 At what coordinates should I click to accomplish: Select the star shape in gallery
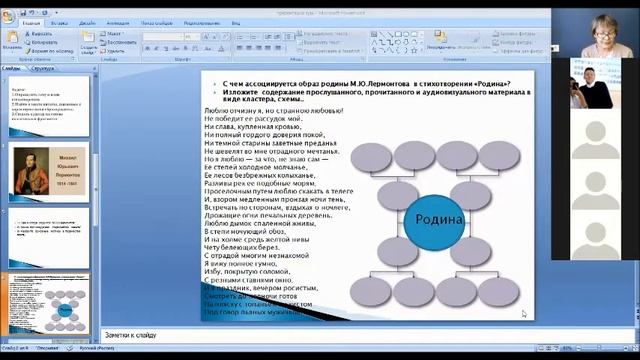click(413, 51)
